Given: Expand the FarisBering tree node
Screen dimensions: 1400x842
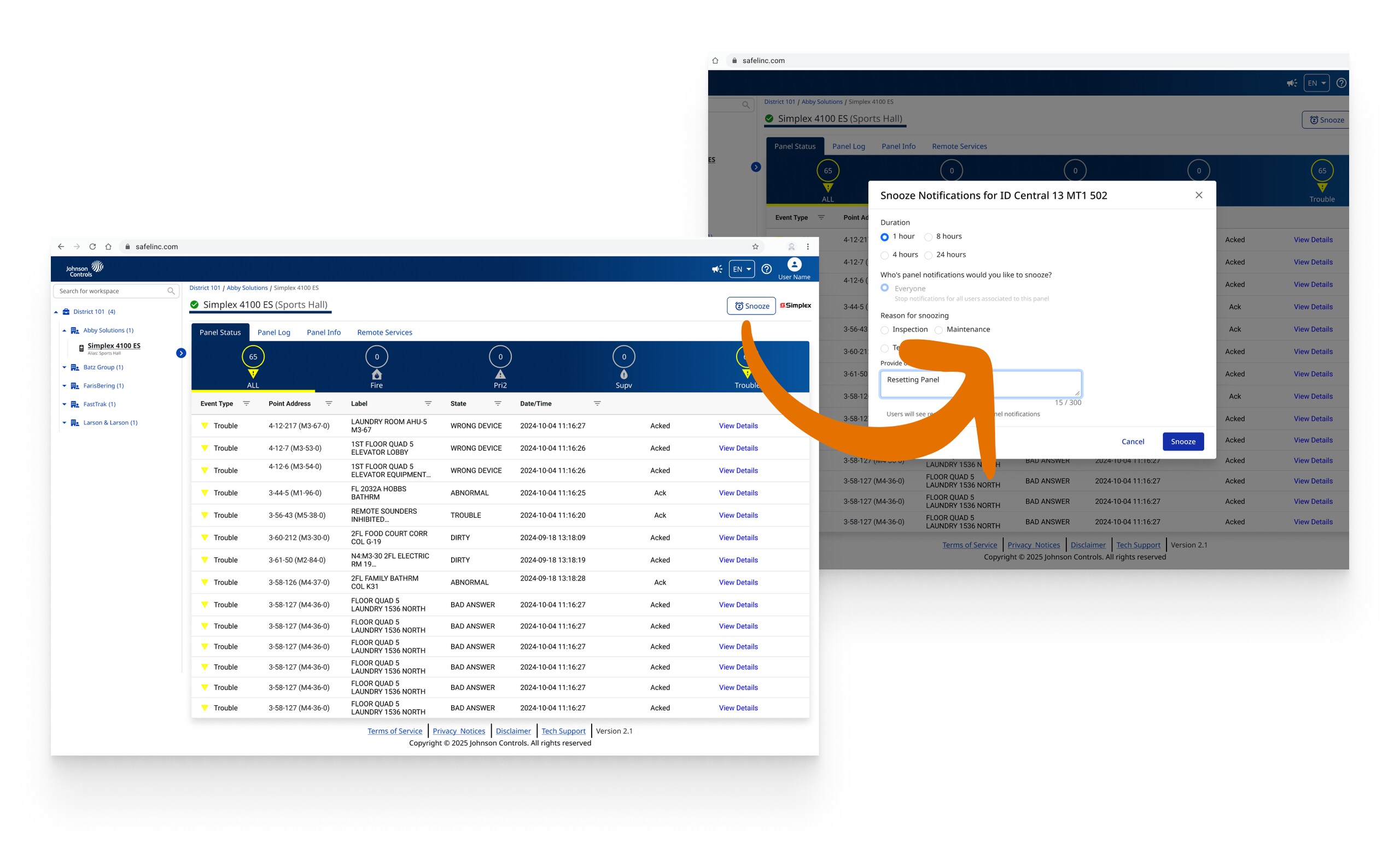Looking at the screenshot, I should 64,387.
